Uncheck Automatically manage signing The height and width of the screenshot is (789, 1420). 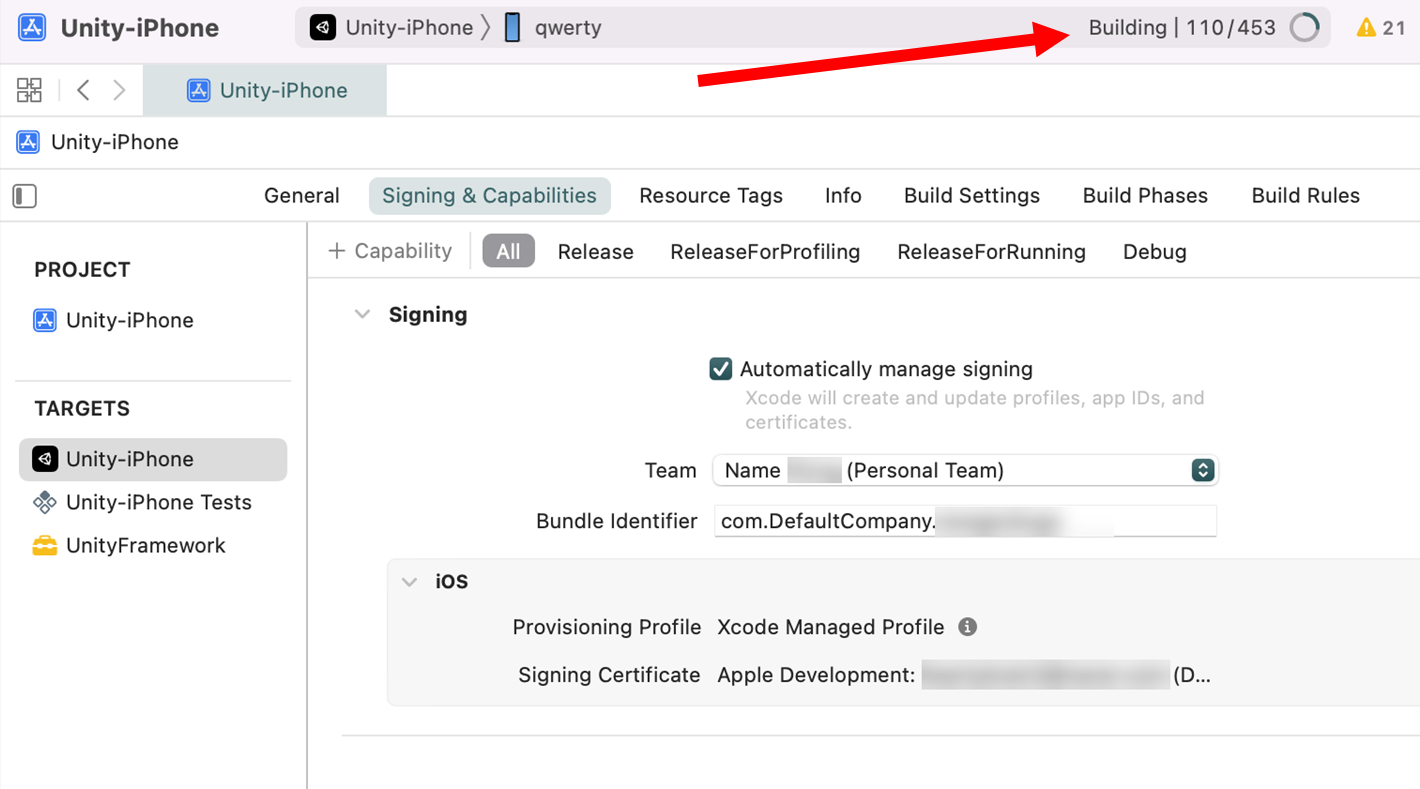720,369
